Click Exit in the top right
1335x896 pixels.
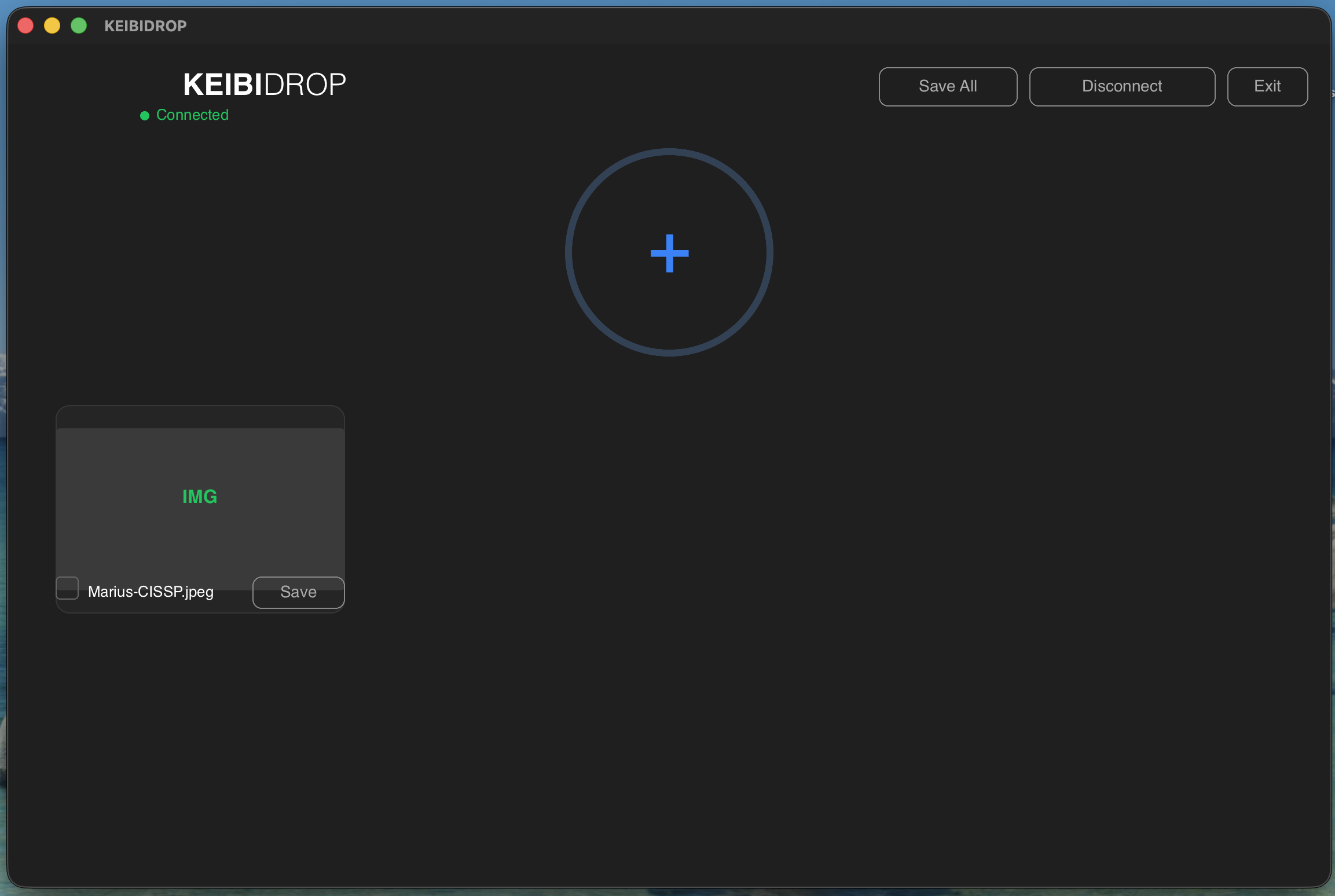1267,86
